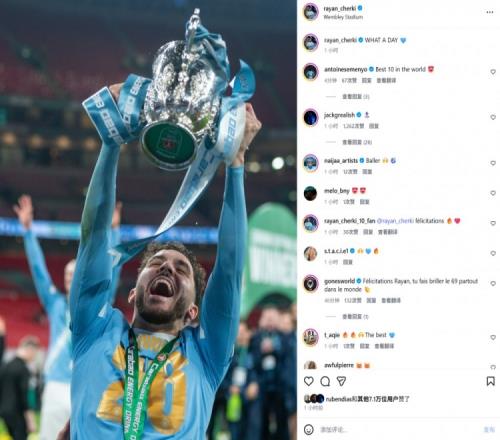
Task: Expand replies under gonesworld's comment
Action: click(355, 316)
